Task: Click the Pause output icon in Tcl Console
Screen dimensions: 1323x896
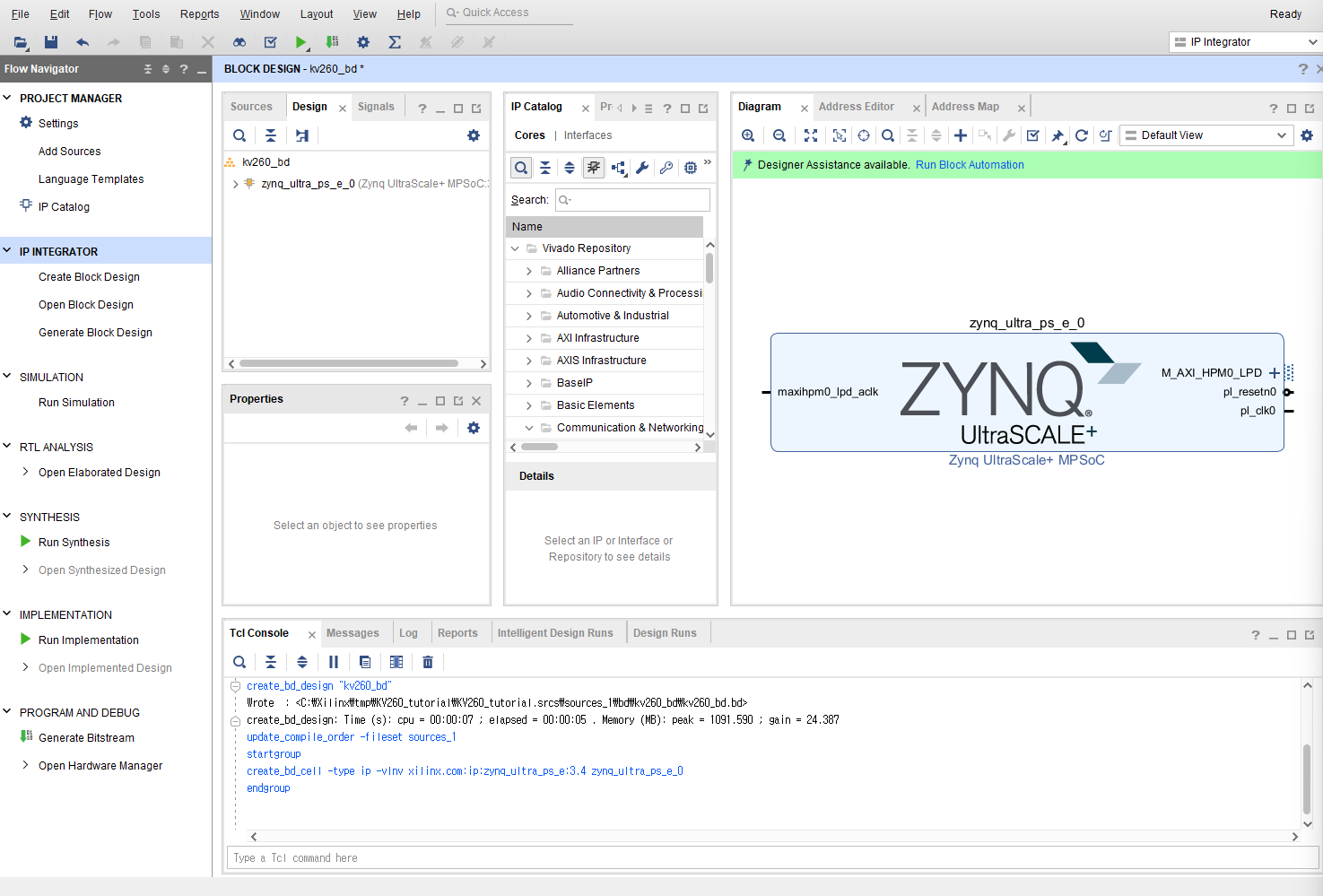Action: tap(334, 662)
